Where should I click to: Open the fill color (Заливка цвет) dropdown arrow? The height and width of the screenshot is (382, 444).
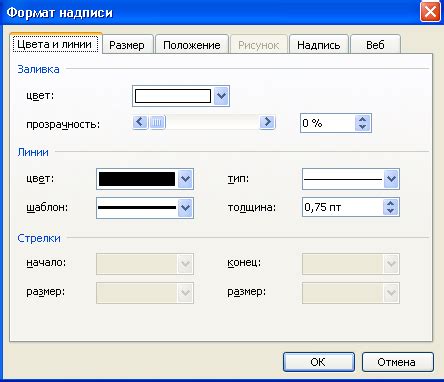221,96
